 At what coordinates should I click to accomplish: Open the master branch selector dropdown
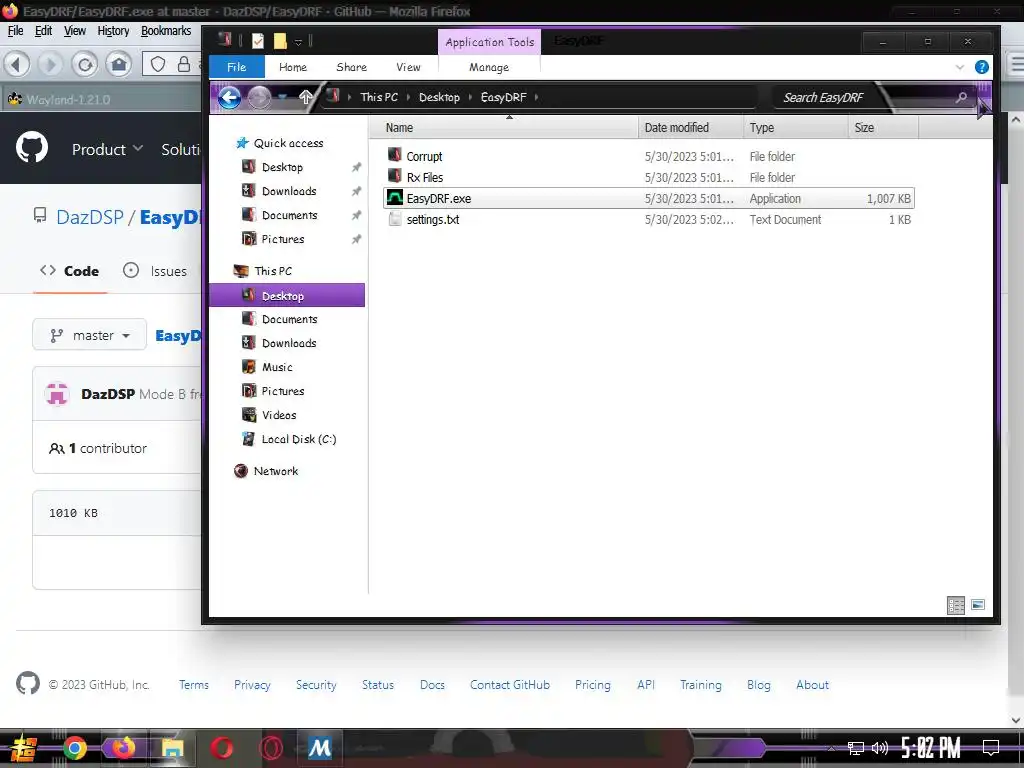point(89,335)
